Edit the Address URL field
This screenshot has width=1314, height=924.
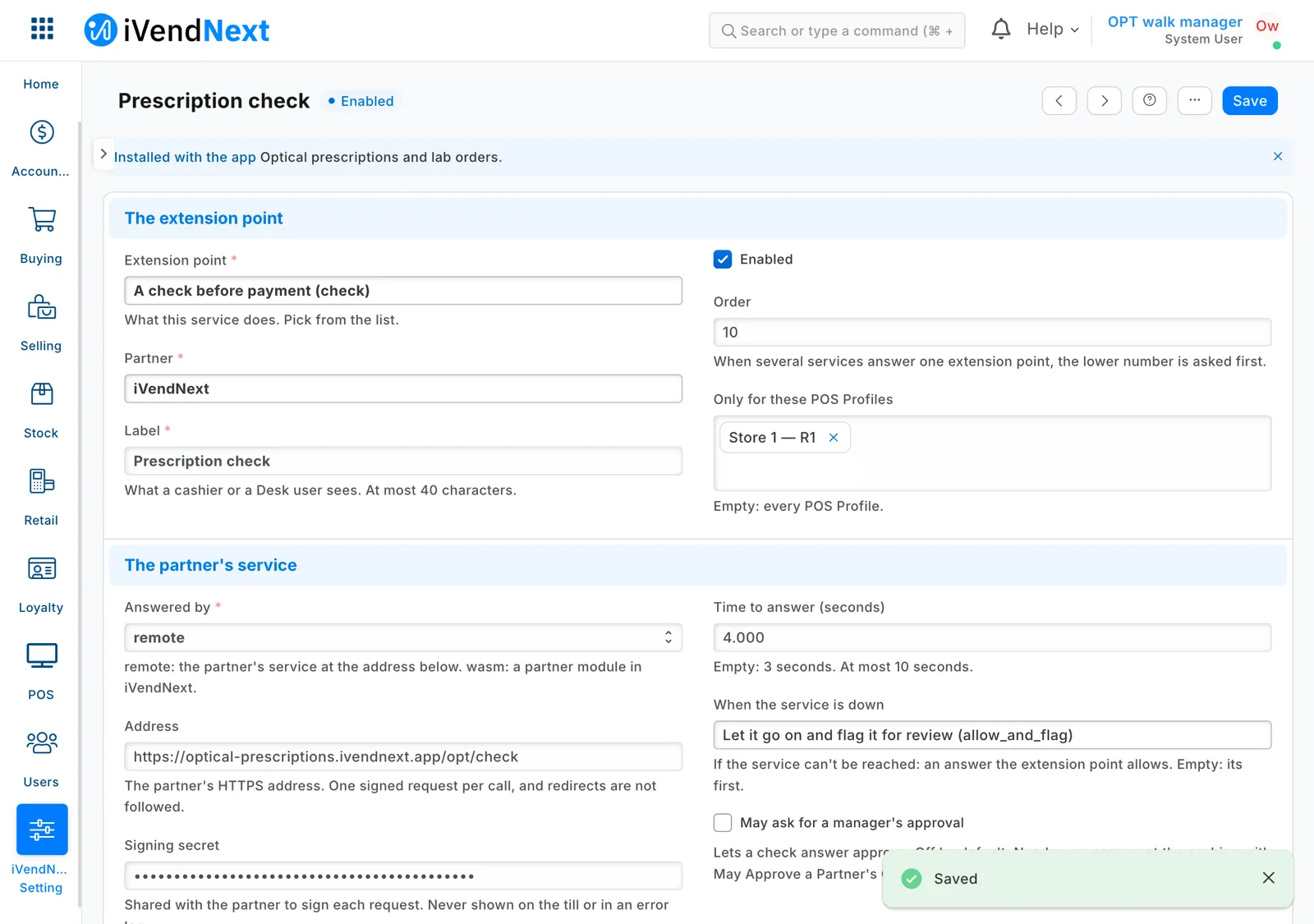click(403, 756)
